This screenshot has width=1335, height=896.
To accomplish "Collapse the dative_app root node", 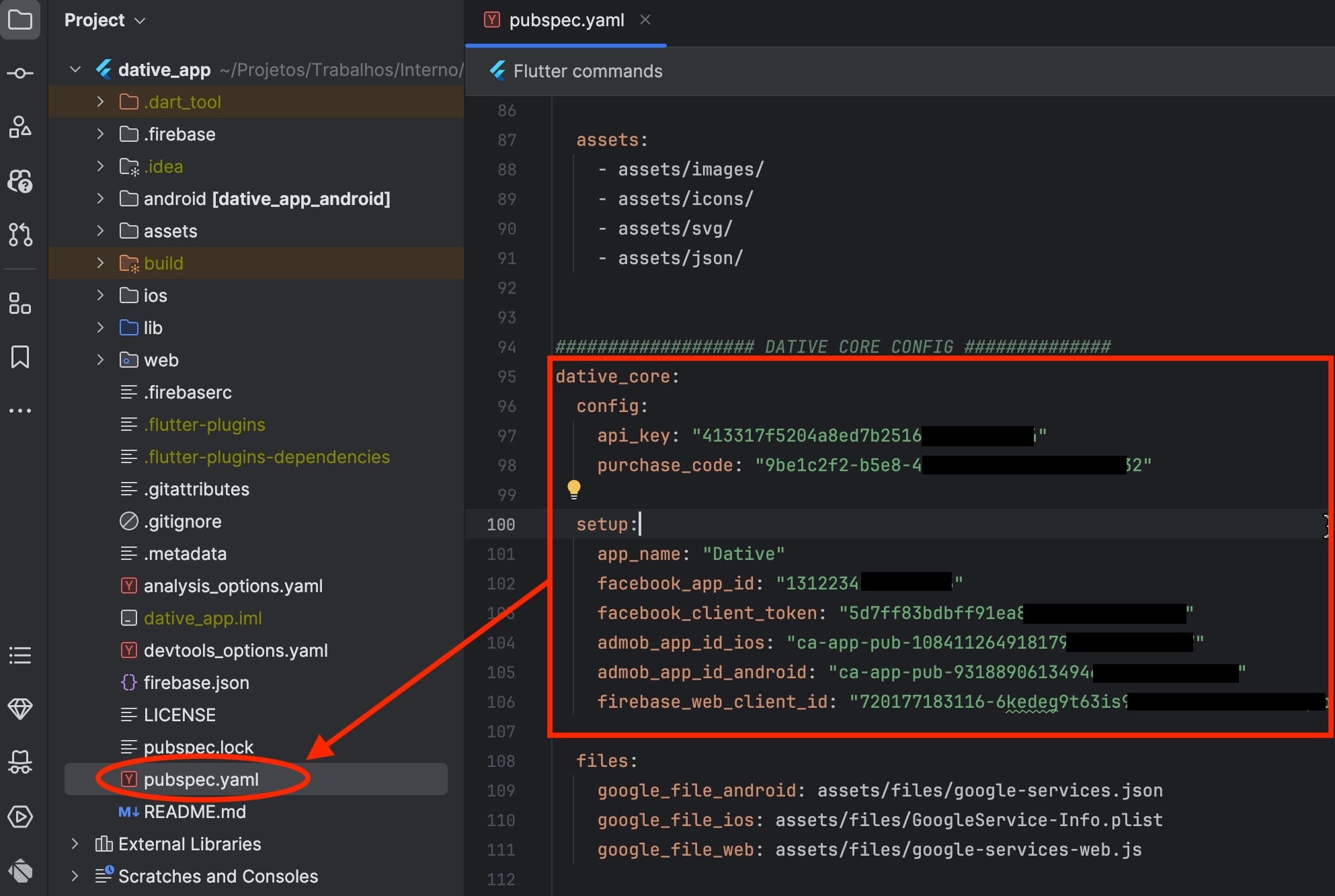I will click(x=75, y=69).
